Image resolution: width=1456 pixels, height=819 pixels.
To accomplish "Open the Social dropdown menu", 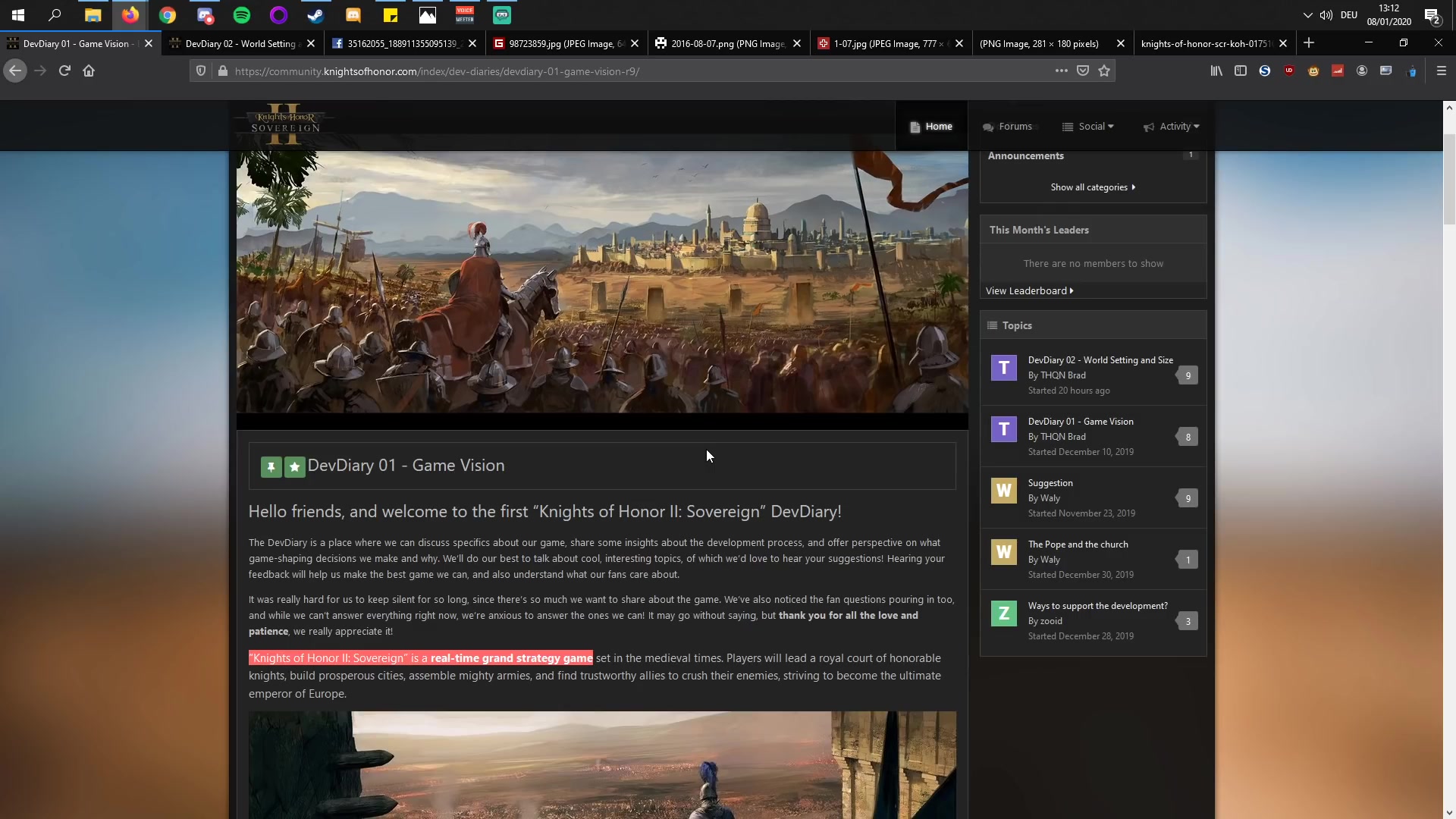I will point(1088,127).
